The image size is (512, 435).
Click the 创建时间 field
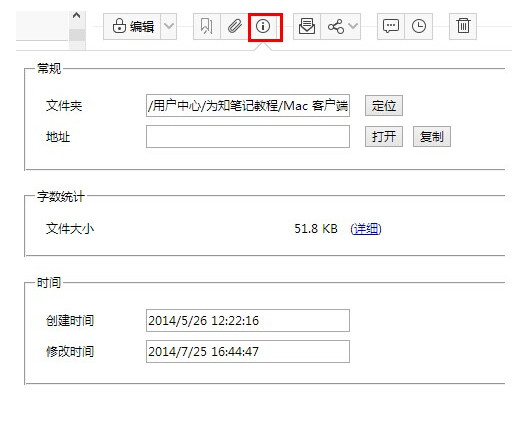[248, 320]
